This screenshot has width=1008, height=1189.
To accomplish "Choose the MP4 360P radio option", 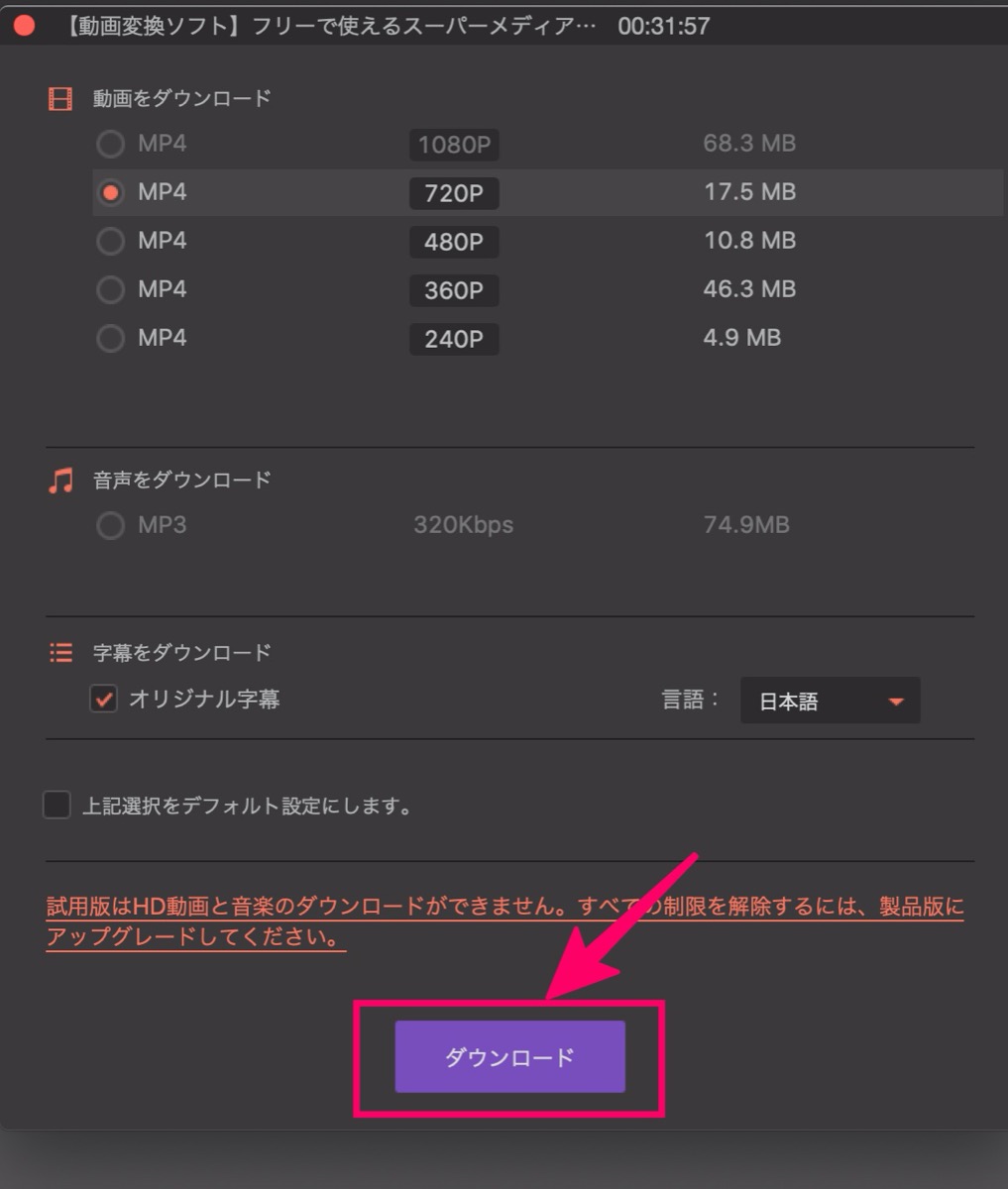I will tap(110, 289).
